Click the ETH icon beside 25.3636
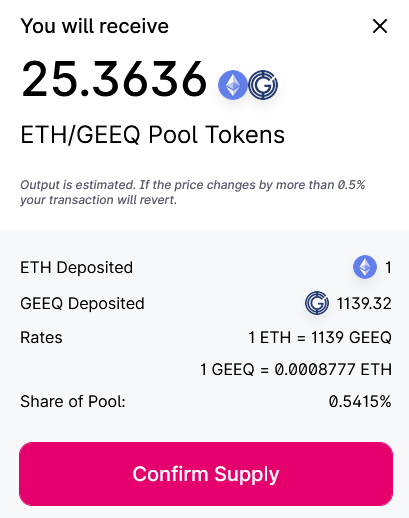The height and width of the screenshot is (518, 409). click(x=233, y=85)
